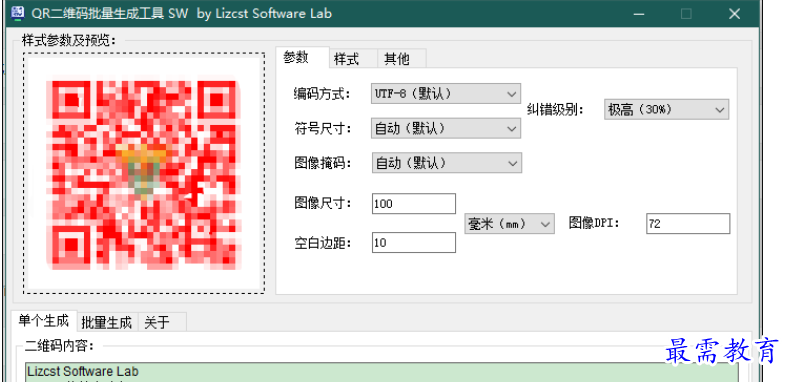Open the 纠错级别 dropdown
Image resolution: width=787 pixels, height=382 pixels.
coord(666,109)
